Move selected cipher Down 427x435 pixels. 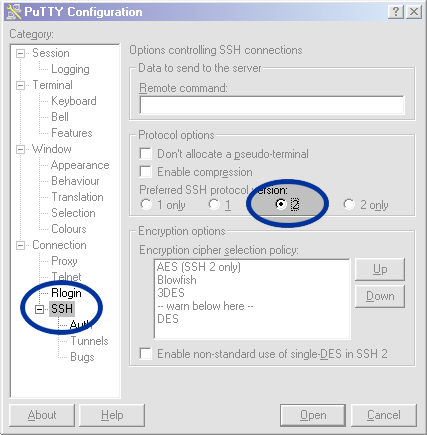(380, 296)
